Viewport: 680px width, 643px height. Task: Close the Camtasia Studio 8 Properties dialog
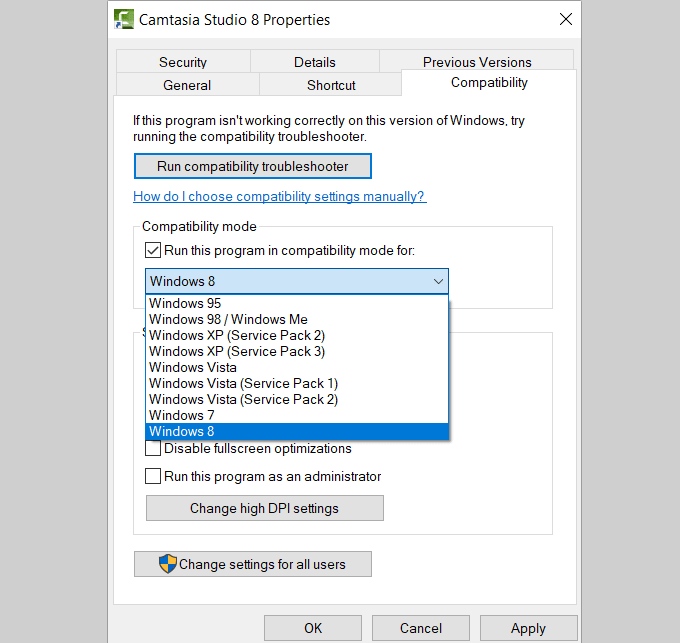(x=566, y=19)
